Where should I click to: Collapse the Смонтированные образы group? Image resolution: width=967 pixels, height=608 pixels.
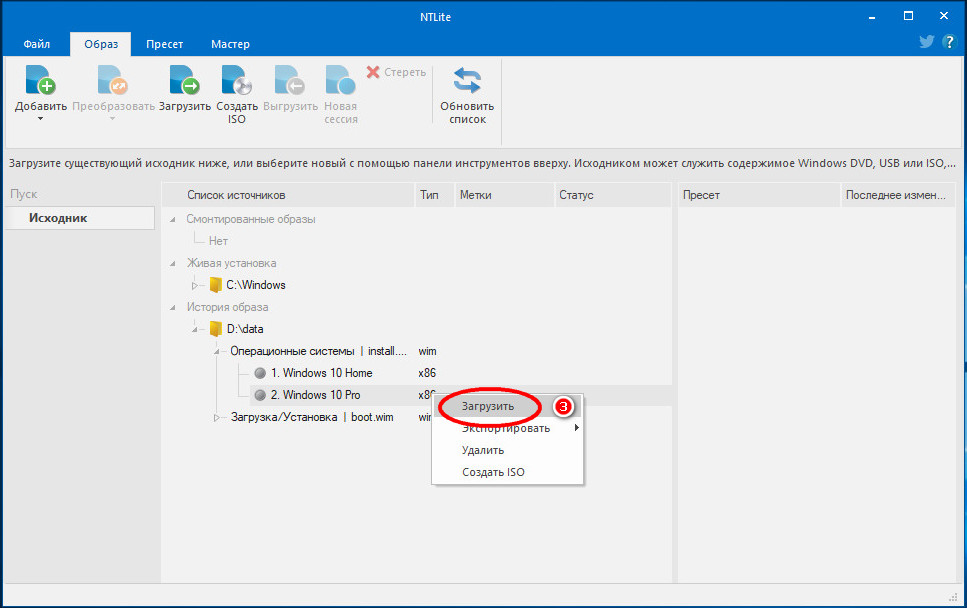pyautogui.click(x=173, y=220)
